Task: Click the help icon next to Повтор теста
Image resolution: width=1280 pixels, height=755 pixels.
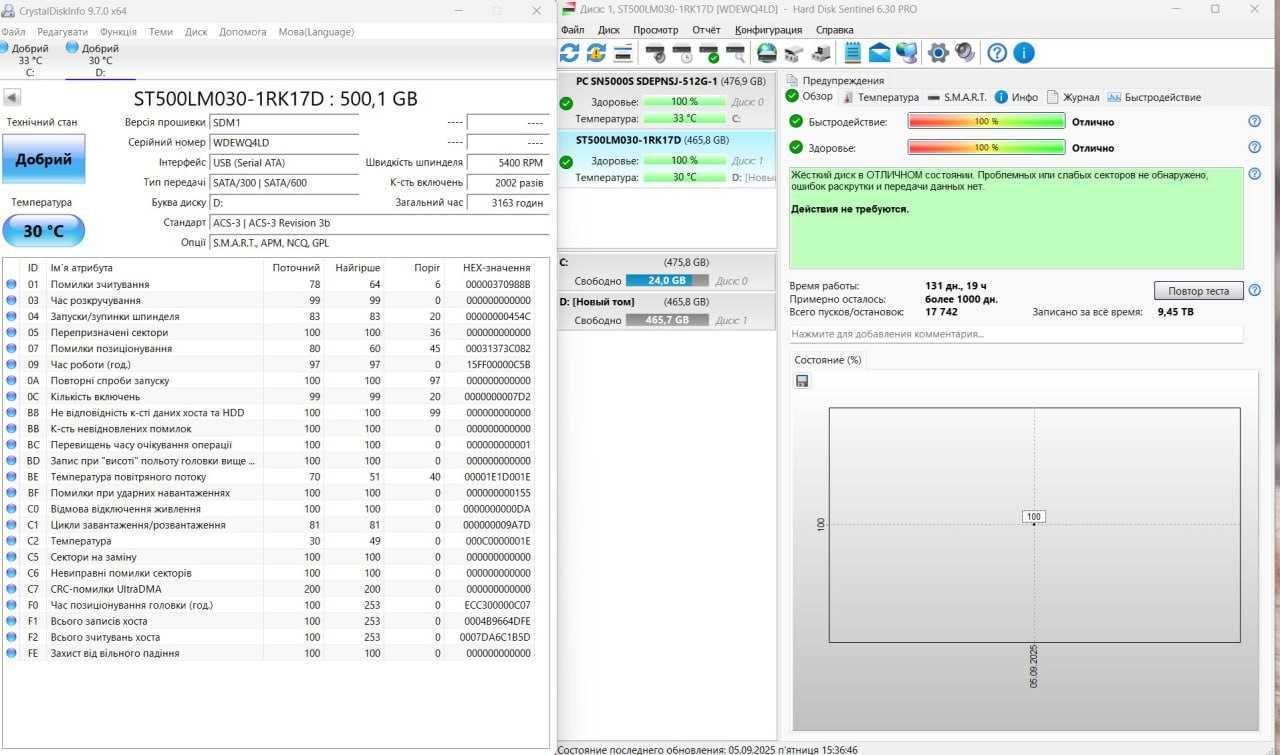Action: tap(1255, 290)
